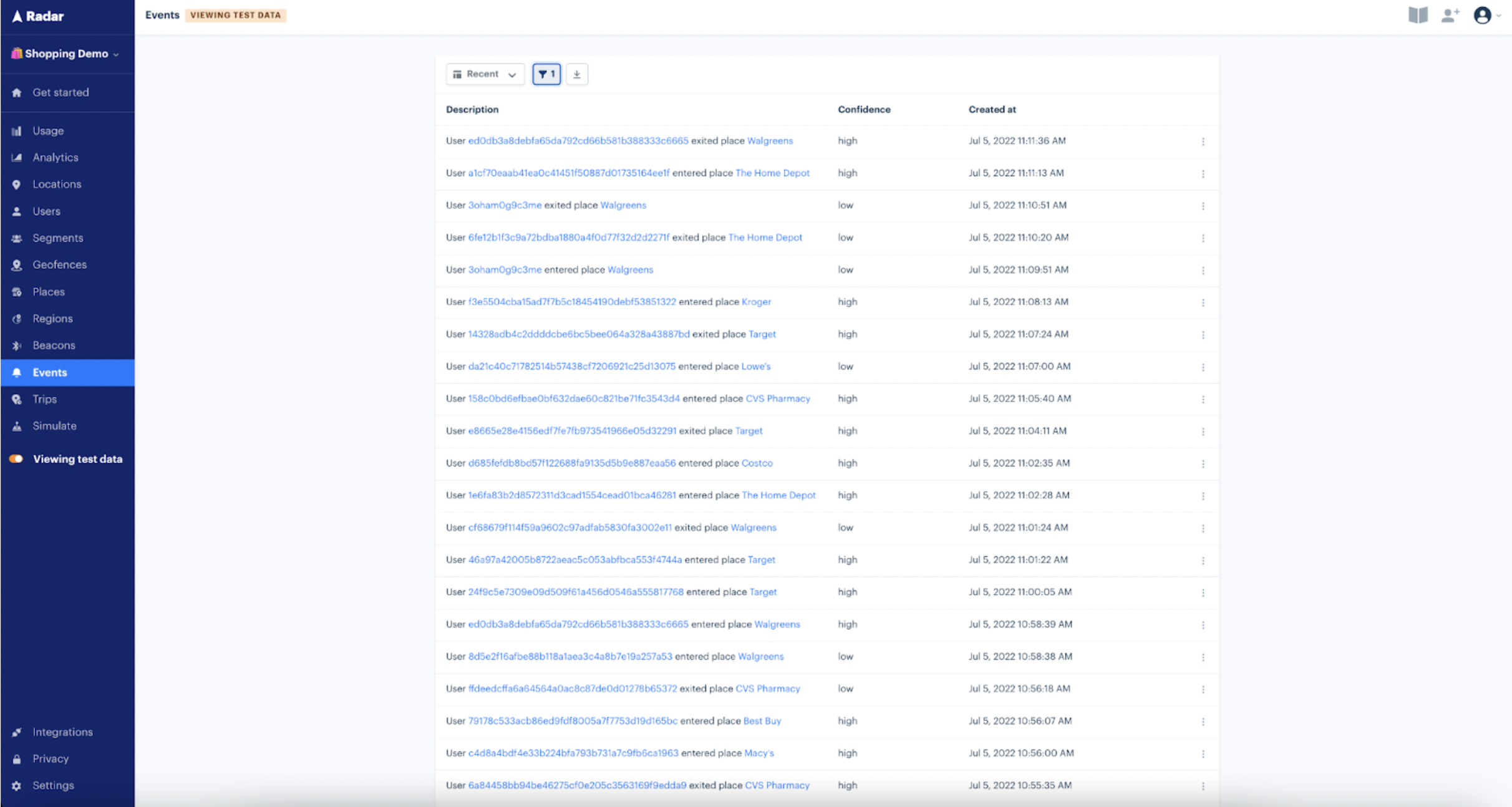Expand the Recent sort dropdown
Image resolution: width=1512 pixels, height=807 pixels.
point(485,74)
